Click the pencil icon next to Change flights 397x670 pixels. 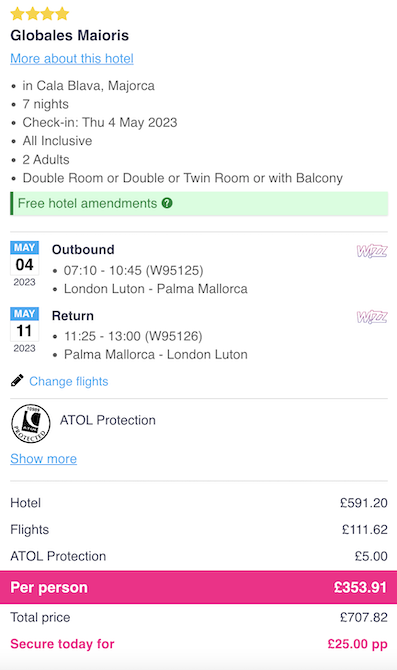pyautogui.click(x=17, y=380)
